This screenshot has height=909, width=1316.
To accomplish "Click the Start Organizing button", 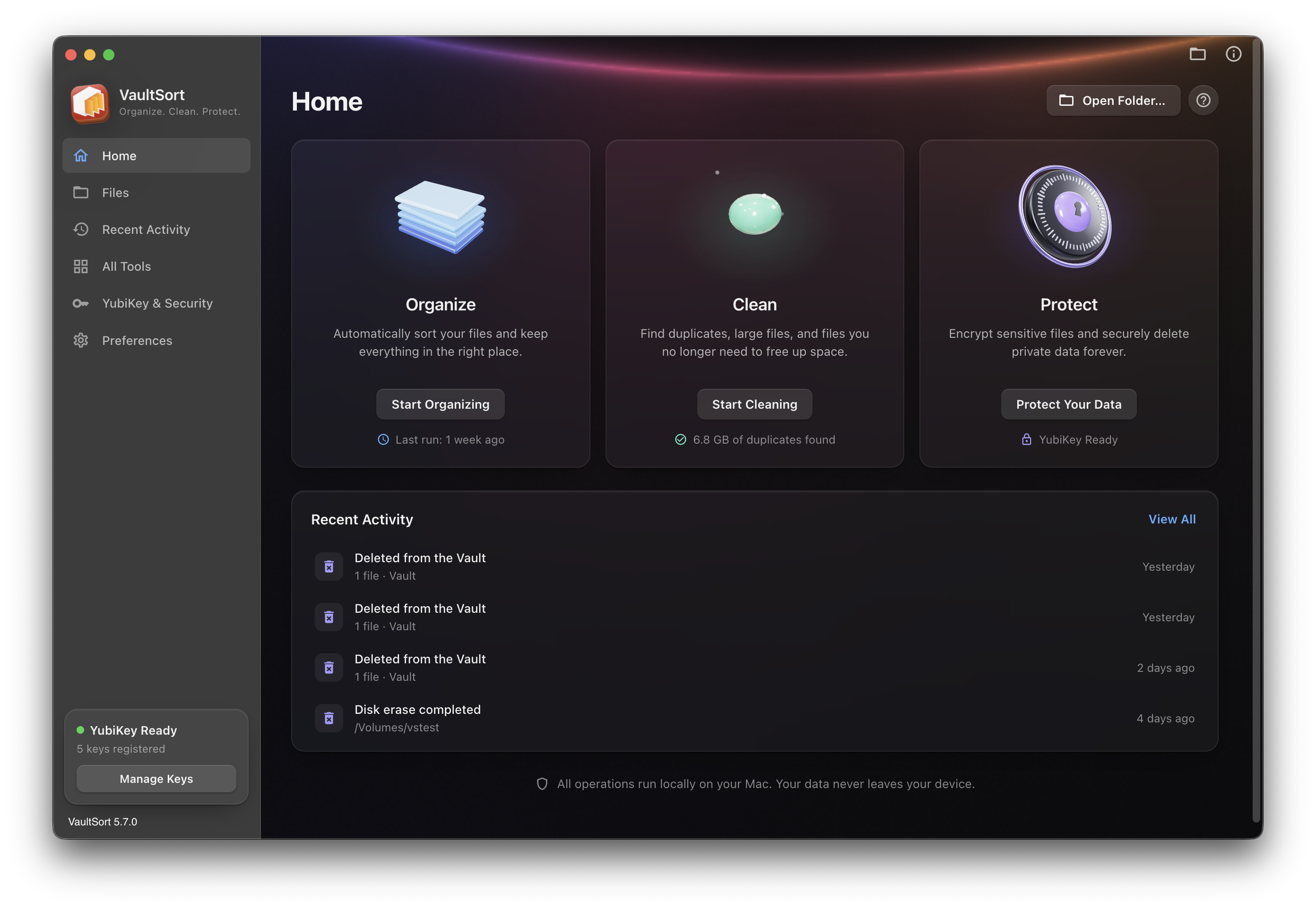I will (x=441, y=404).
